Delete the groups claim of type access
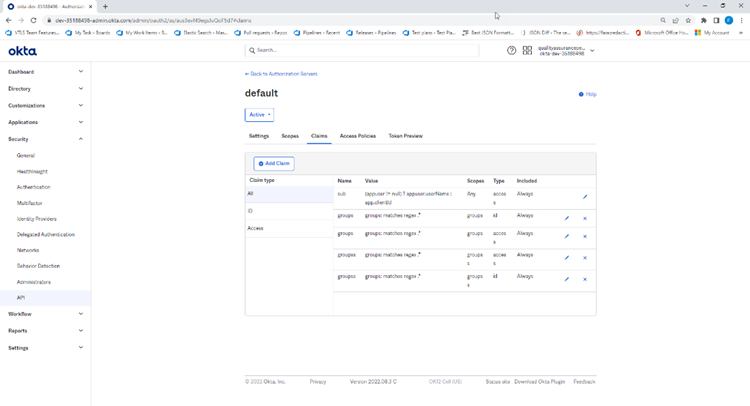The image size is (750, 406). pos(585,236)
